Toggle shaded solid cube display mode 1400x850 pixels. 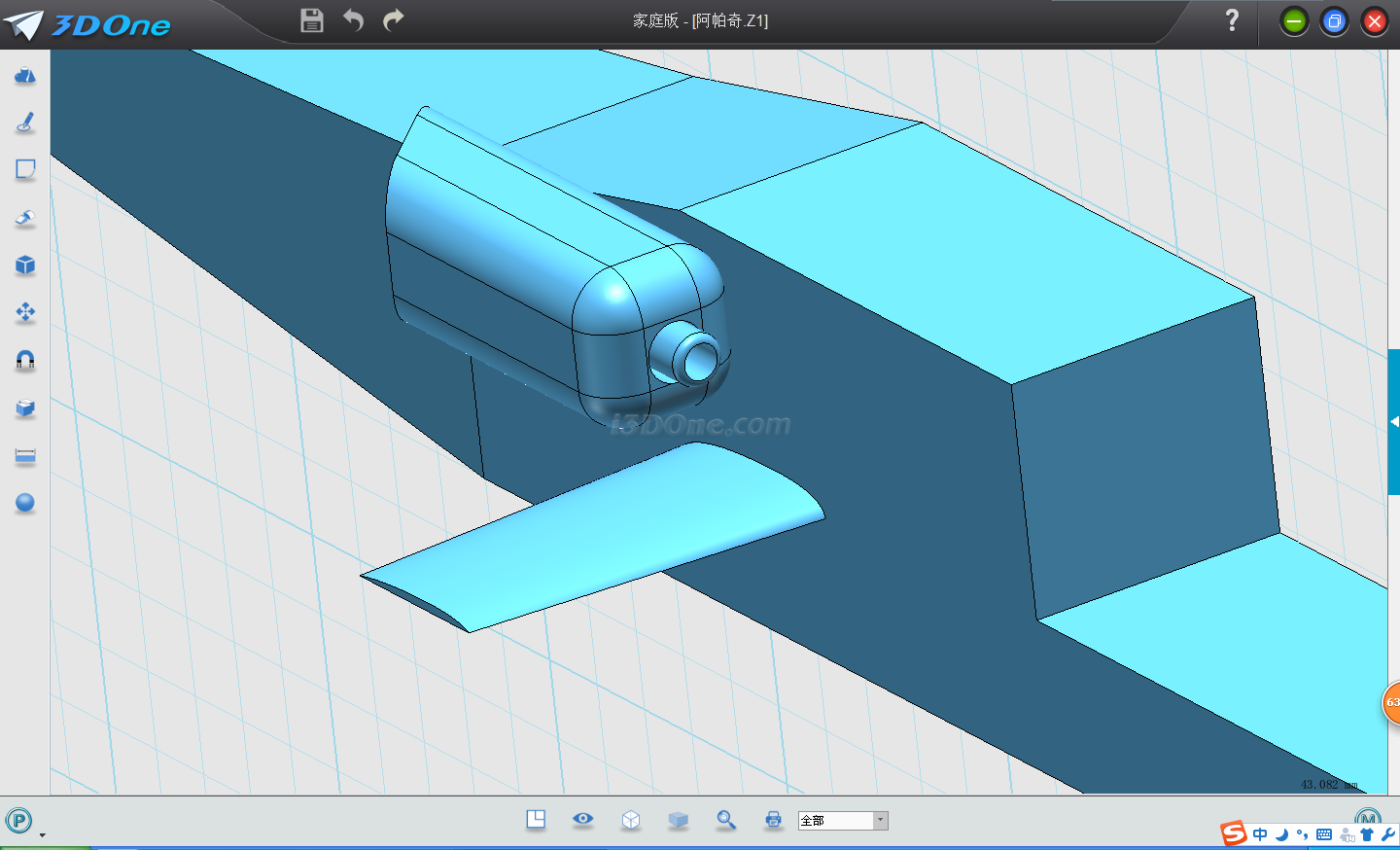pos(679,820)
